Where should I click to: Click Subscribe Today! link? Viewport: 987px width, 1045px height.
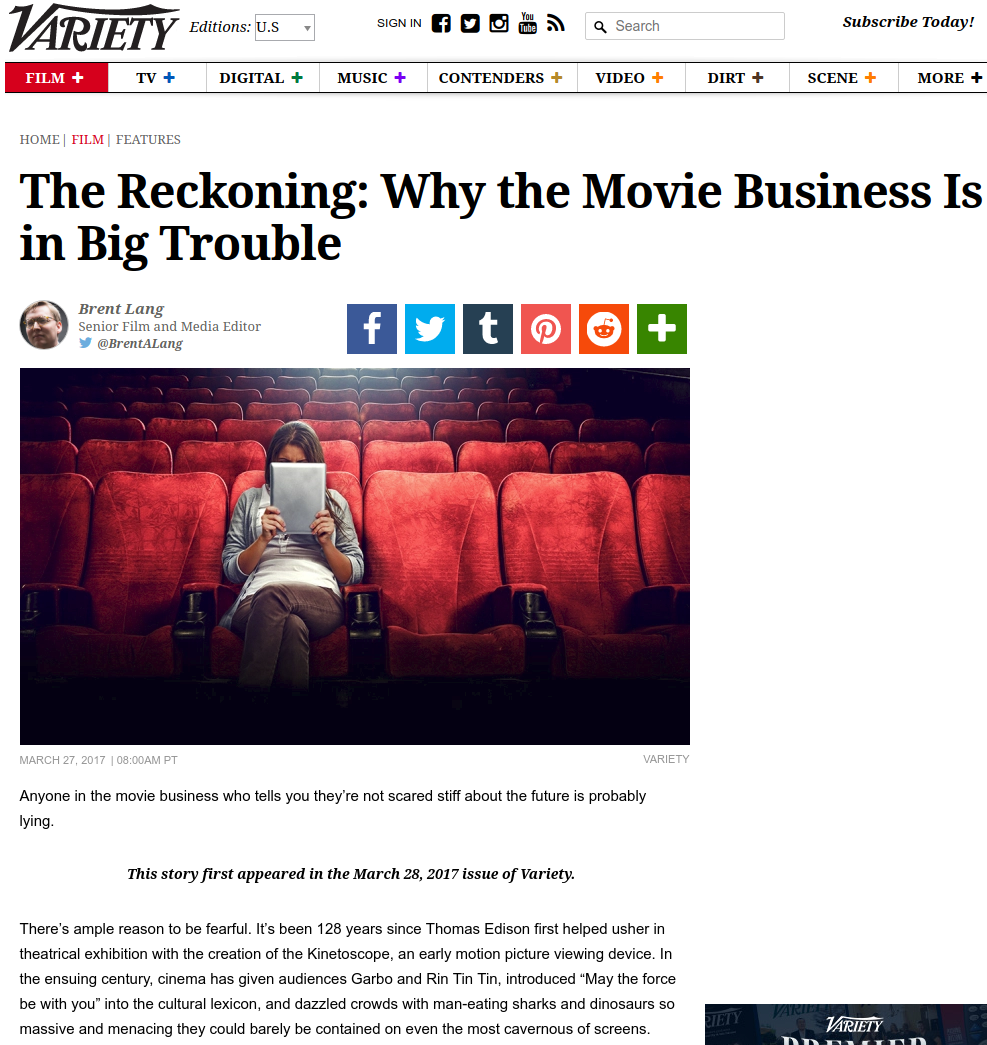(x=908, y=22)
